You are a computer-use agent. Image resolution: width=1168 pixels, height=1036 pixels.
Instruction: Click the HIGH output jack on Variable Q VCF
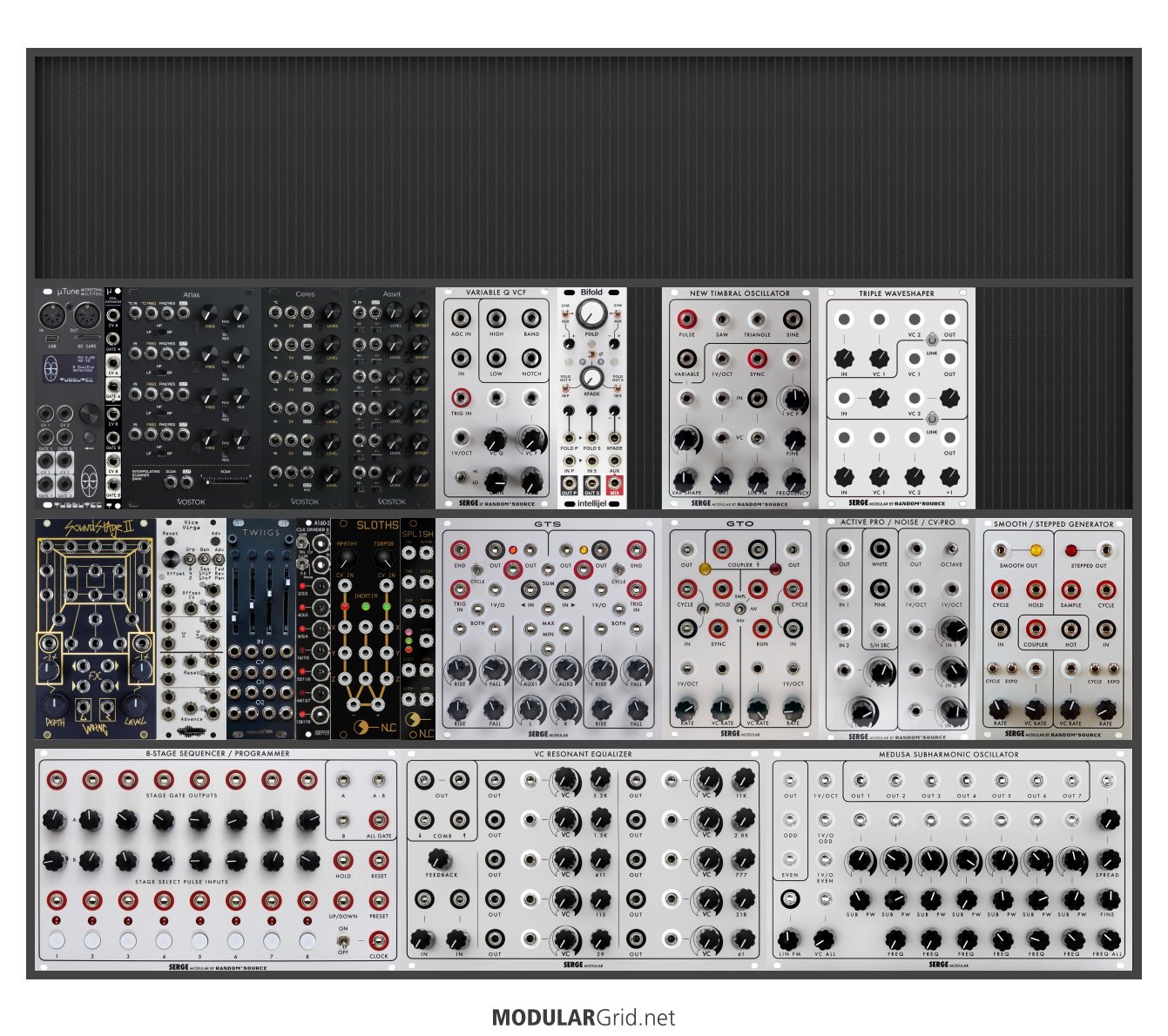[496, 317]
